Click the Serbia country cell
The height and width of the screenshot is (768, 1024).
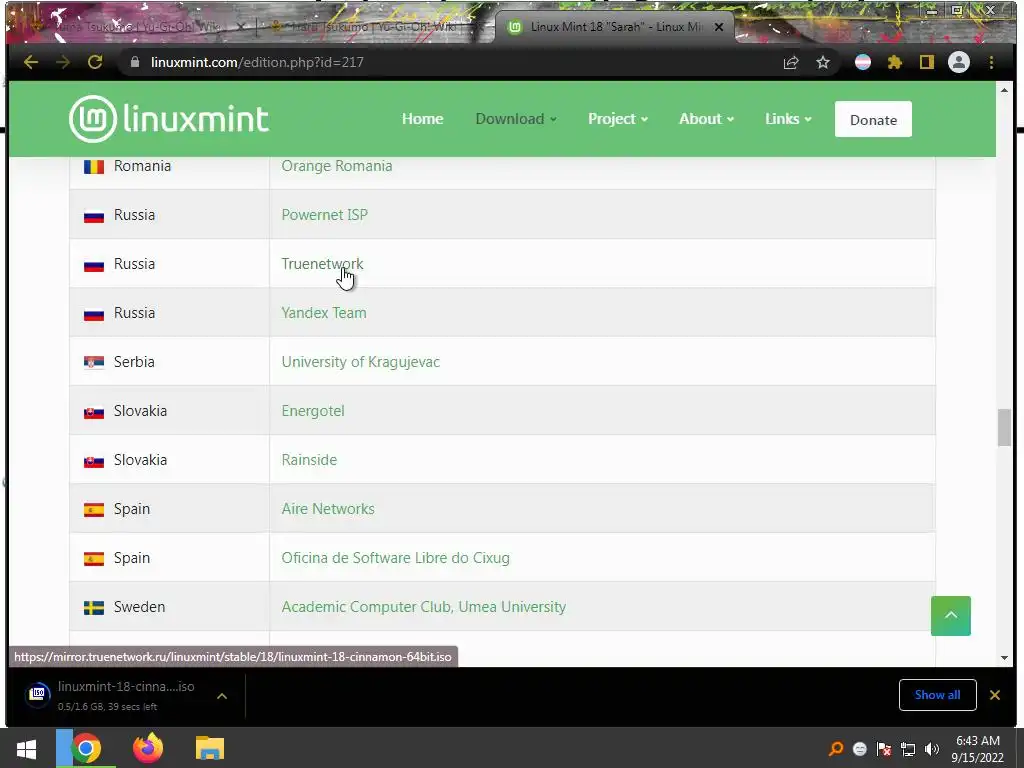coord(169,362)
